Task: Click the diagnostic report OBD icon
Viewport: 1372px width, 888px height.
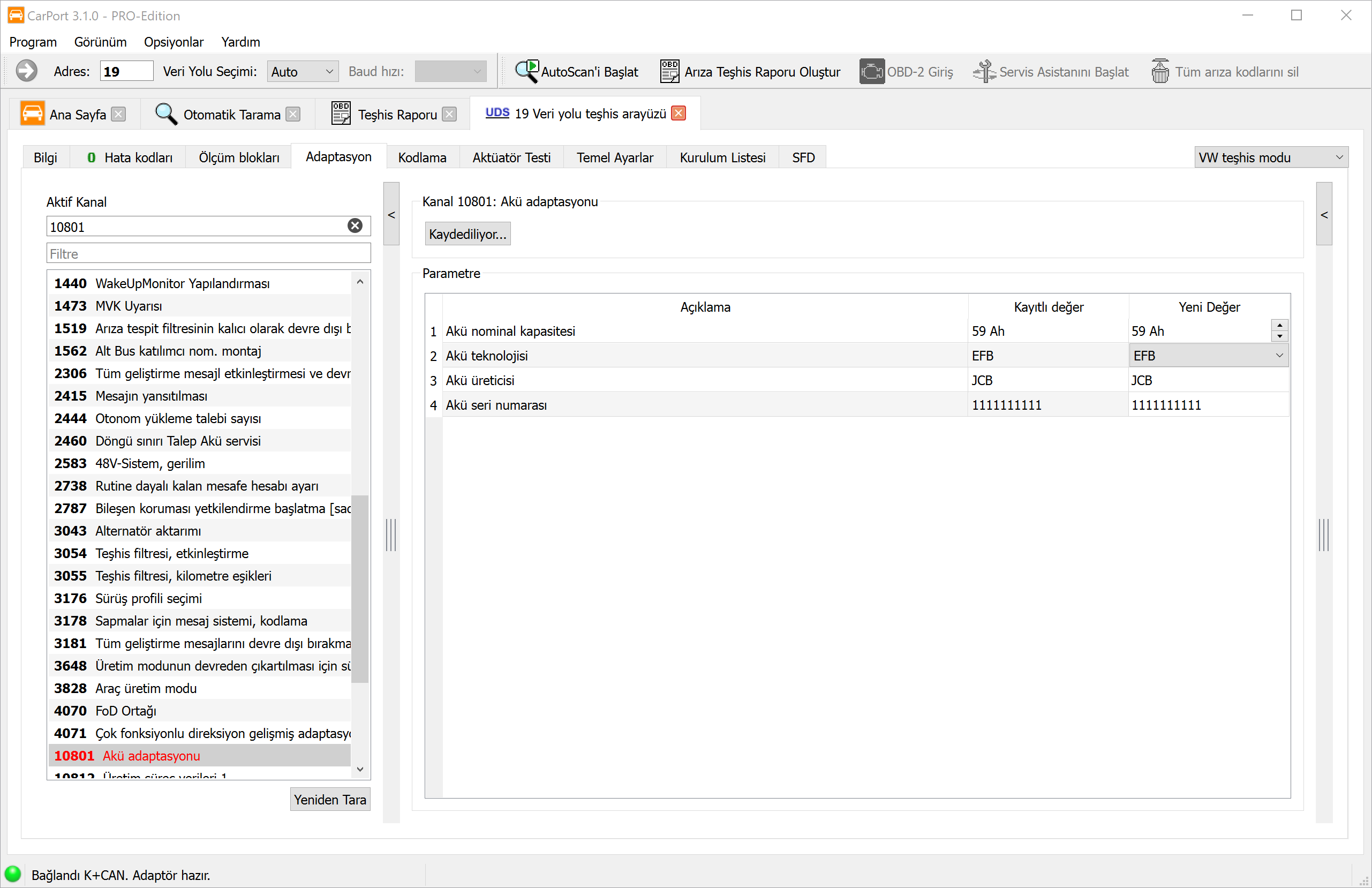Action: [669, 71]
